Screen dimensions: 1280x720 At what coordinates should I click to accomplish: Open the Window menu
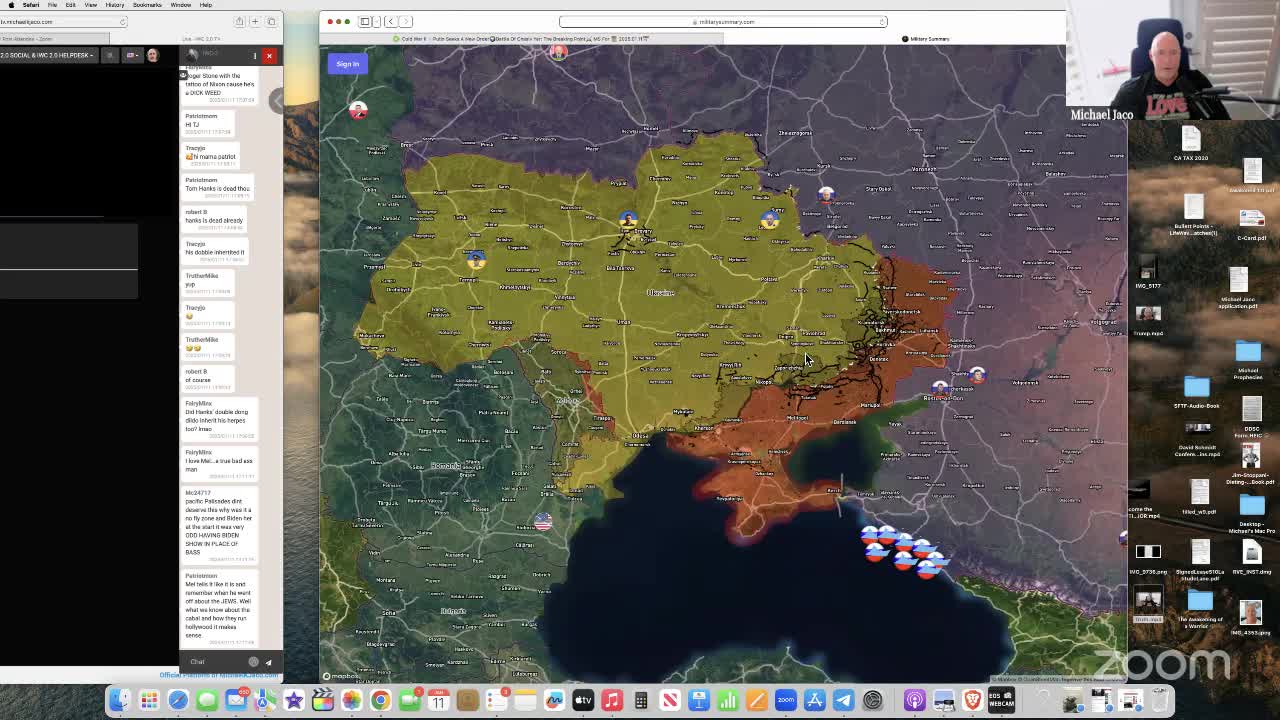click(x=181, y=5)
